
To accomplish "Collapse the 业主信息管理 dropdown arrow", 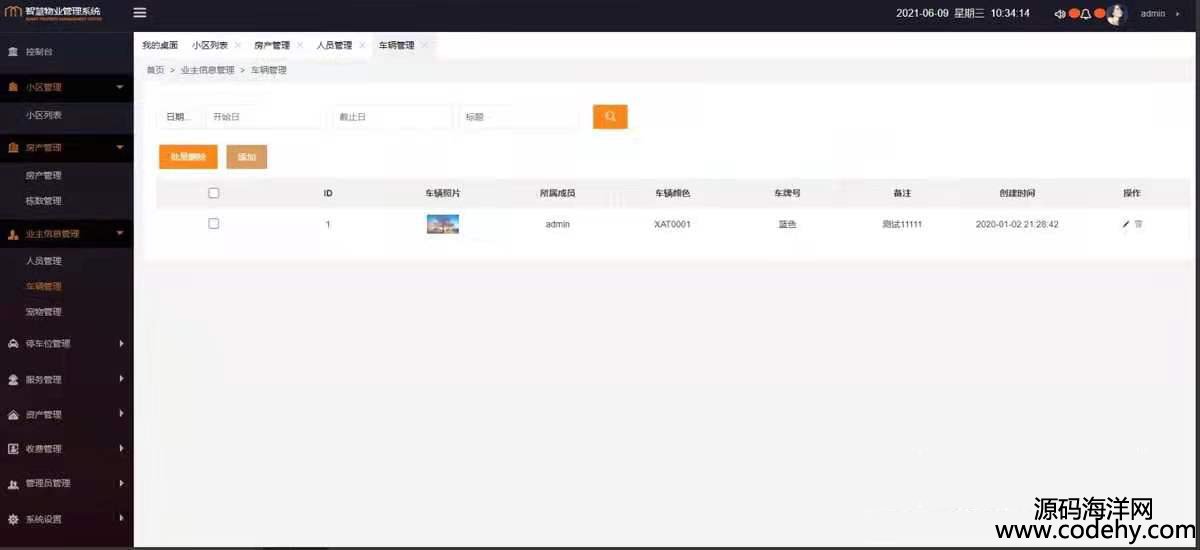I will [x=120, y=234].
